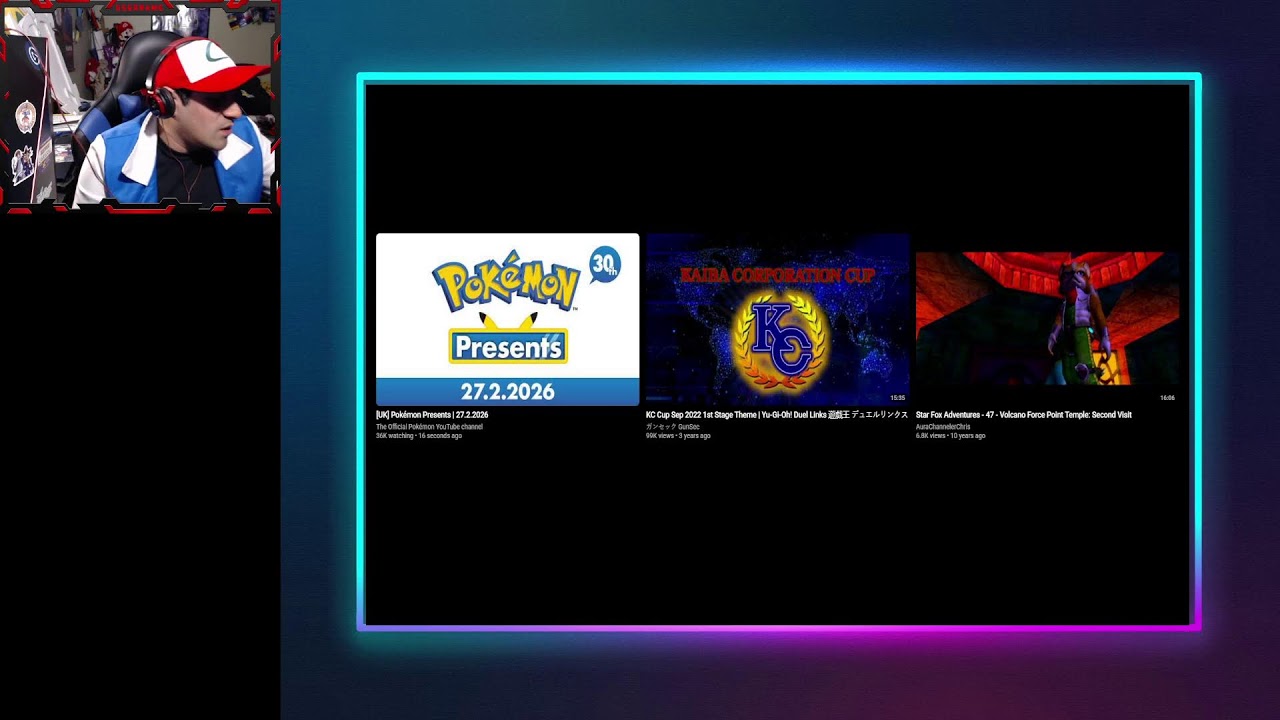This screenshot has width=1280, height=720.
Task: Open the AuraChannelerChris channel link
Action: coord(943,427)
